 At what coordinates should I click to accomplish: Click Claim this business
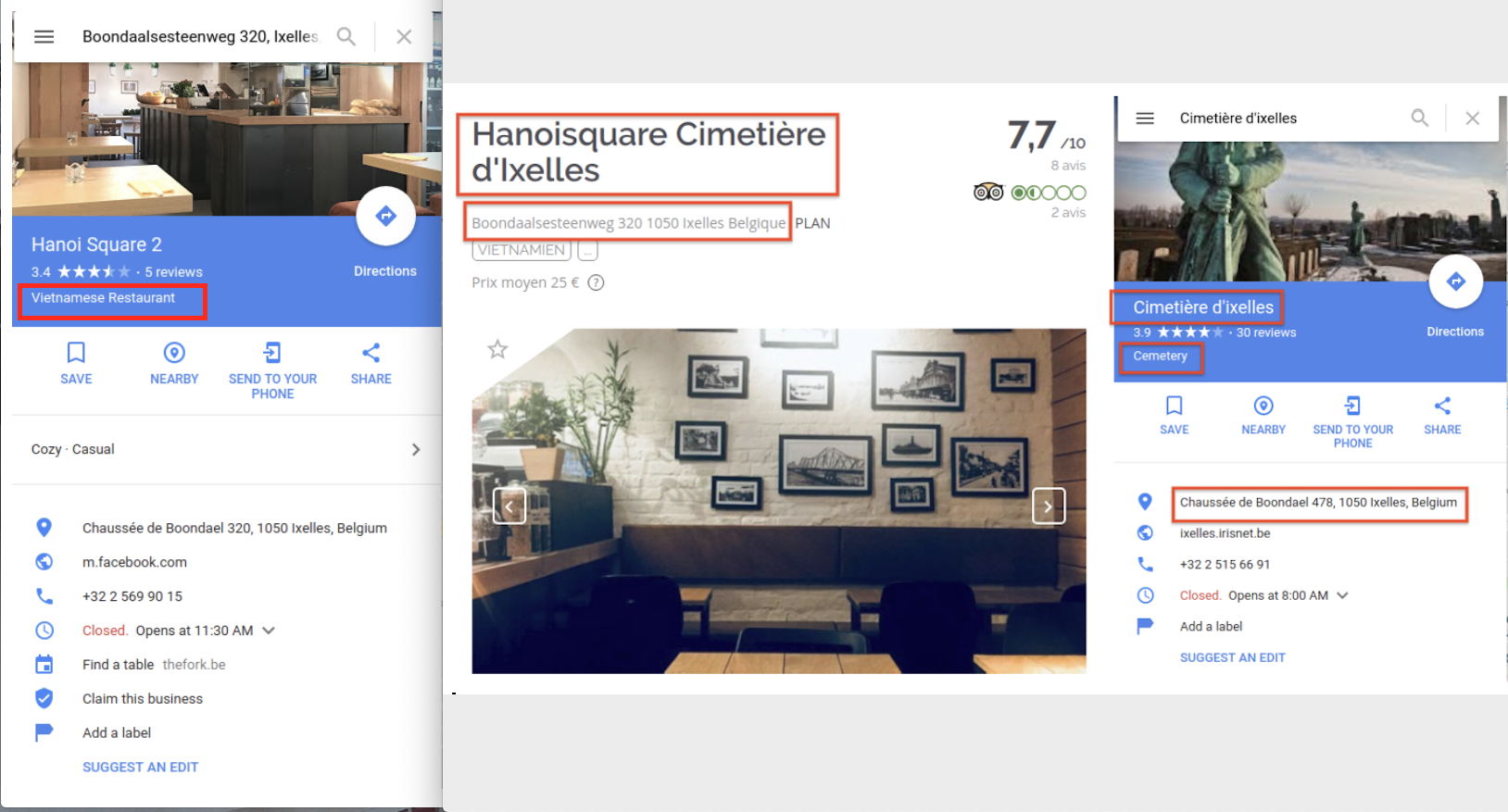[x=143, y=699]
